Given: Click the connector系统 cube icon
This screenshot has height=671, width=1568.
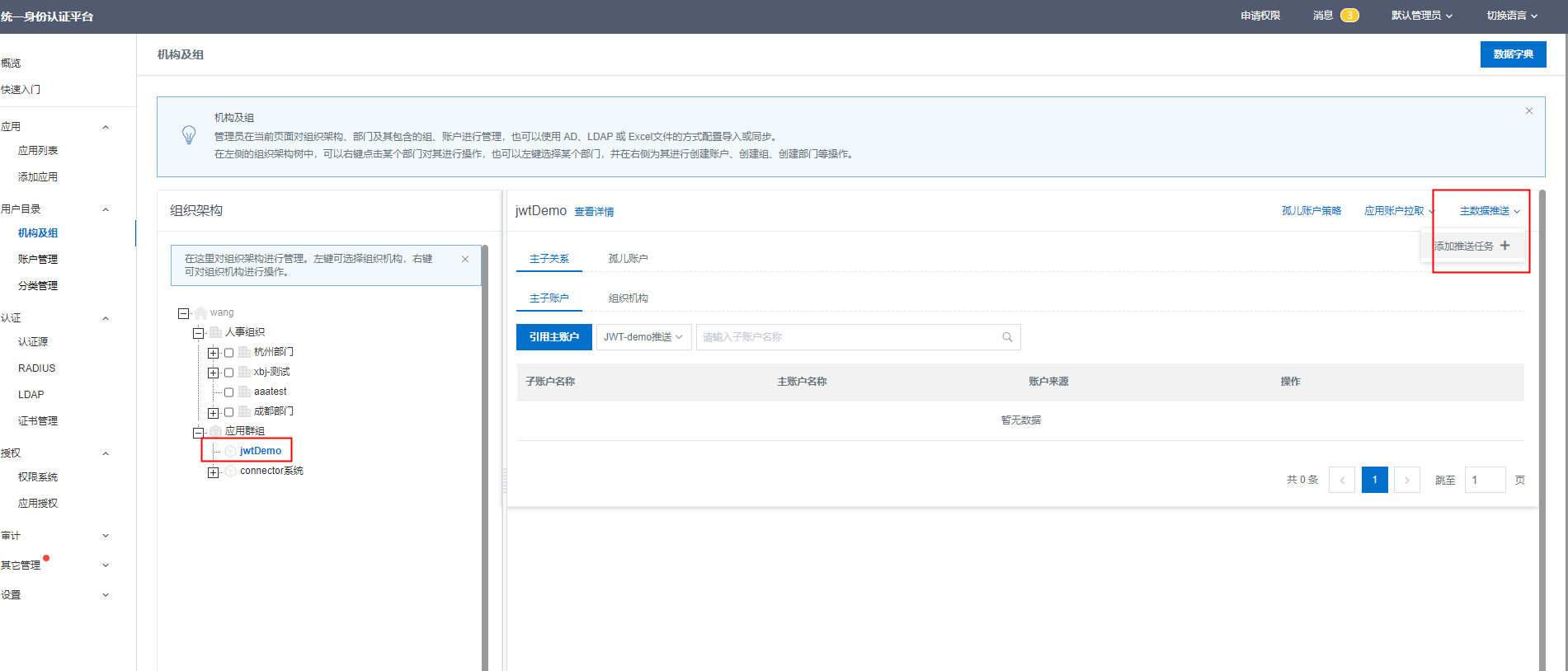Looking at the screenshot, I should click(231, 472).
